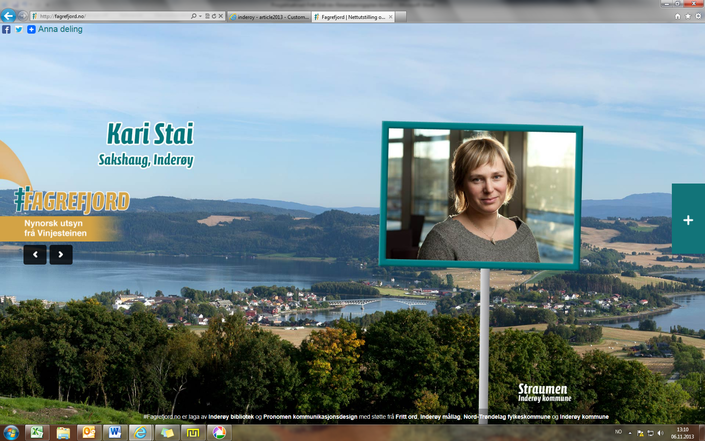Open Kari Stai portrait on billboard
Viewport: 705px width, 441px height.
(481, 195)
